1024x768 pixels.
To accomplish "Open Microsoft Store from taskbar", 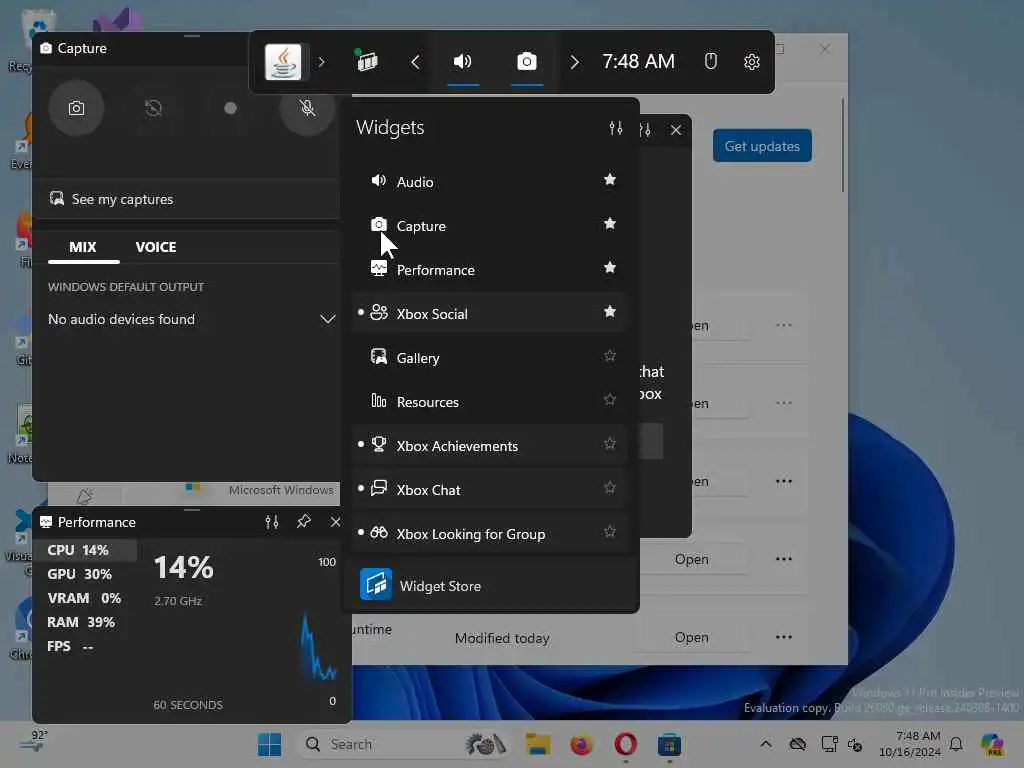I will [669, 744].
